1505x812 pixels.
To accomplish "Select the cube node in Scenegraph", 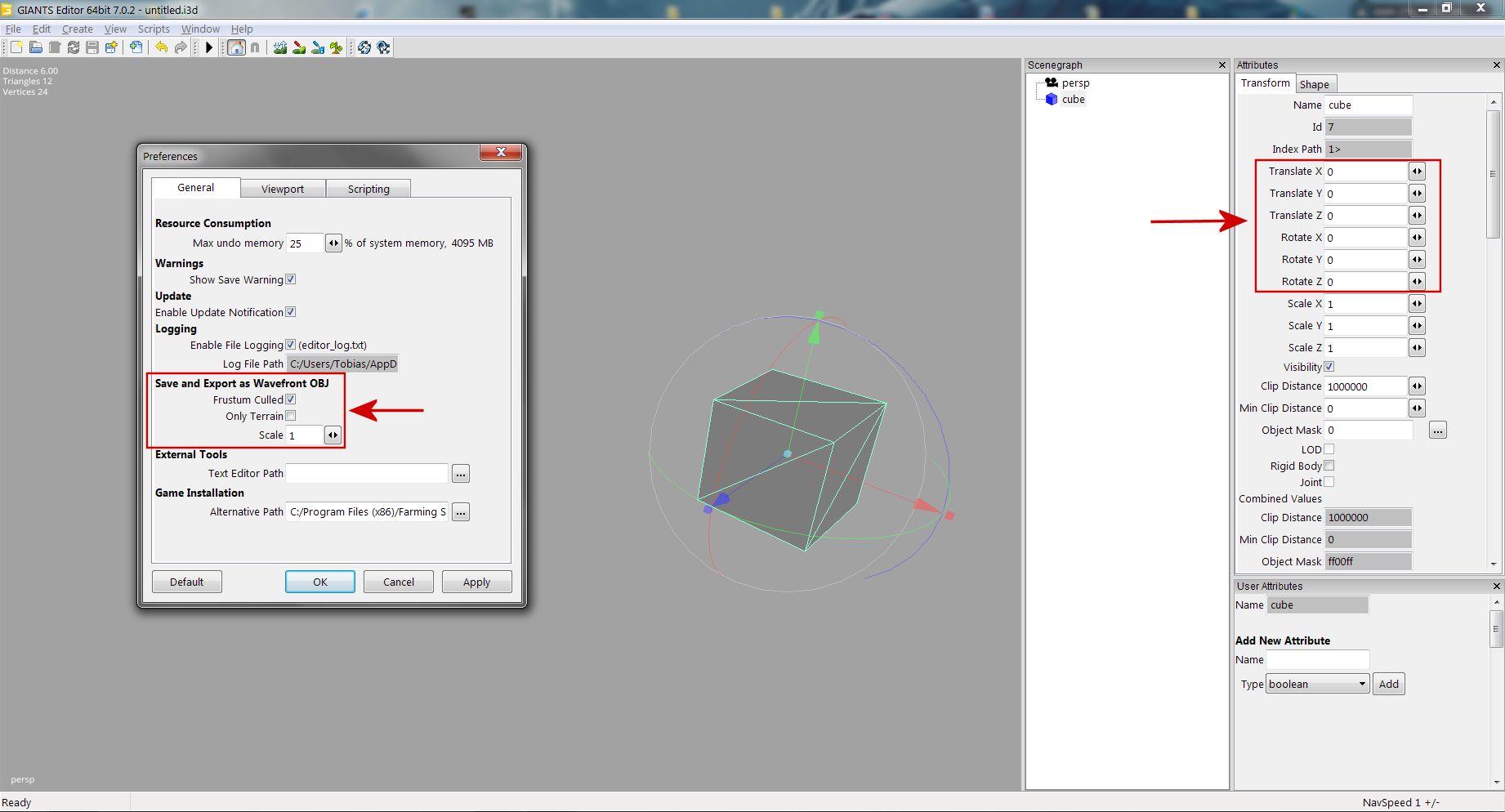I will [1074, 100].
